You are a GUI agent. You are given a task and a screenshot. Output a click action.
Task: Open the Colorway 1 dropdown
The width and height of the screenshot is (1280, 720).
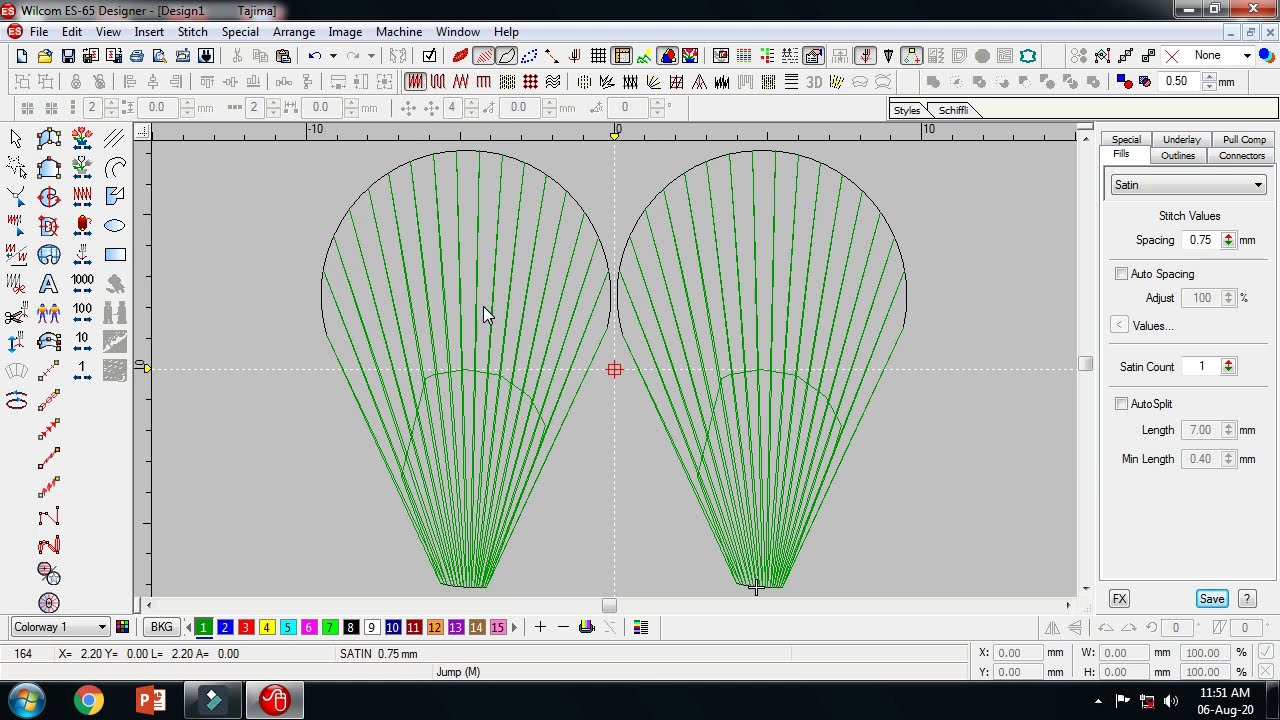pos(61,627)
